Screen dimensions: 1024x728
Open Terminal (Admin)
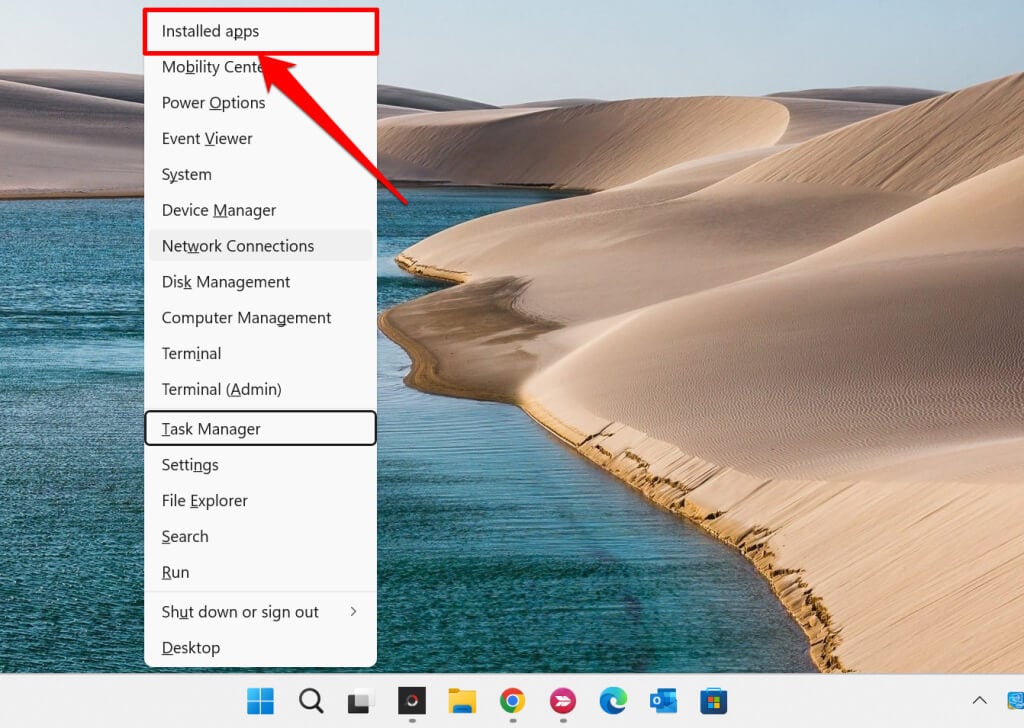260,390
